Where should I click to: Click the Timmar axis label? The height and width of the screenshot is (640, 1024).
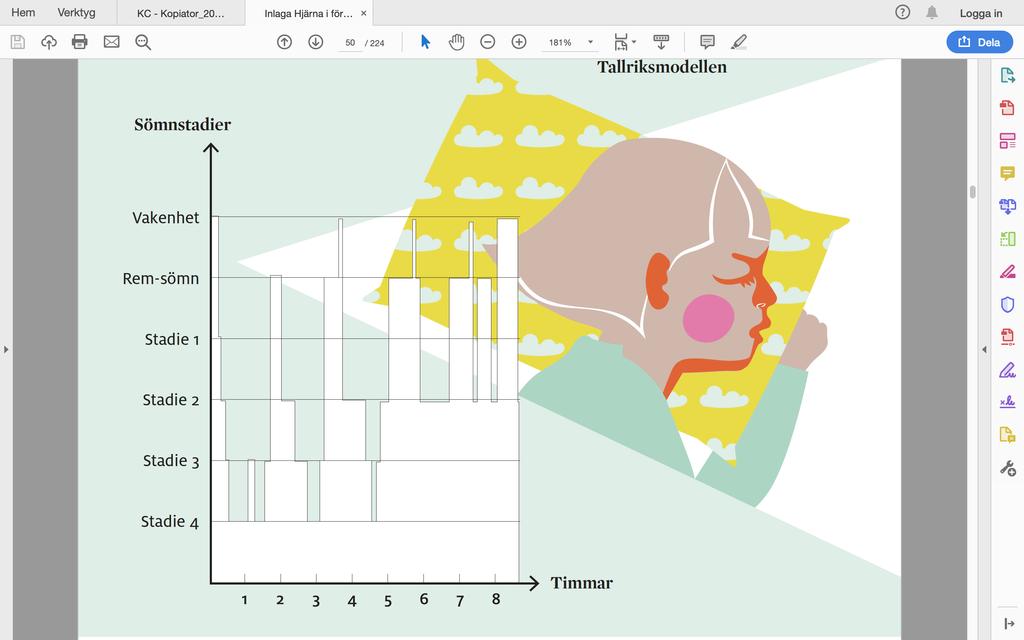[581, 583]
